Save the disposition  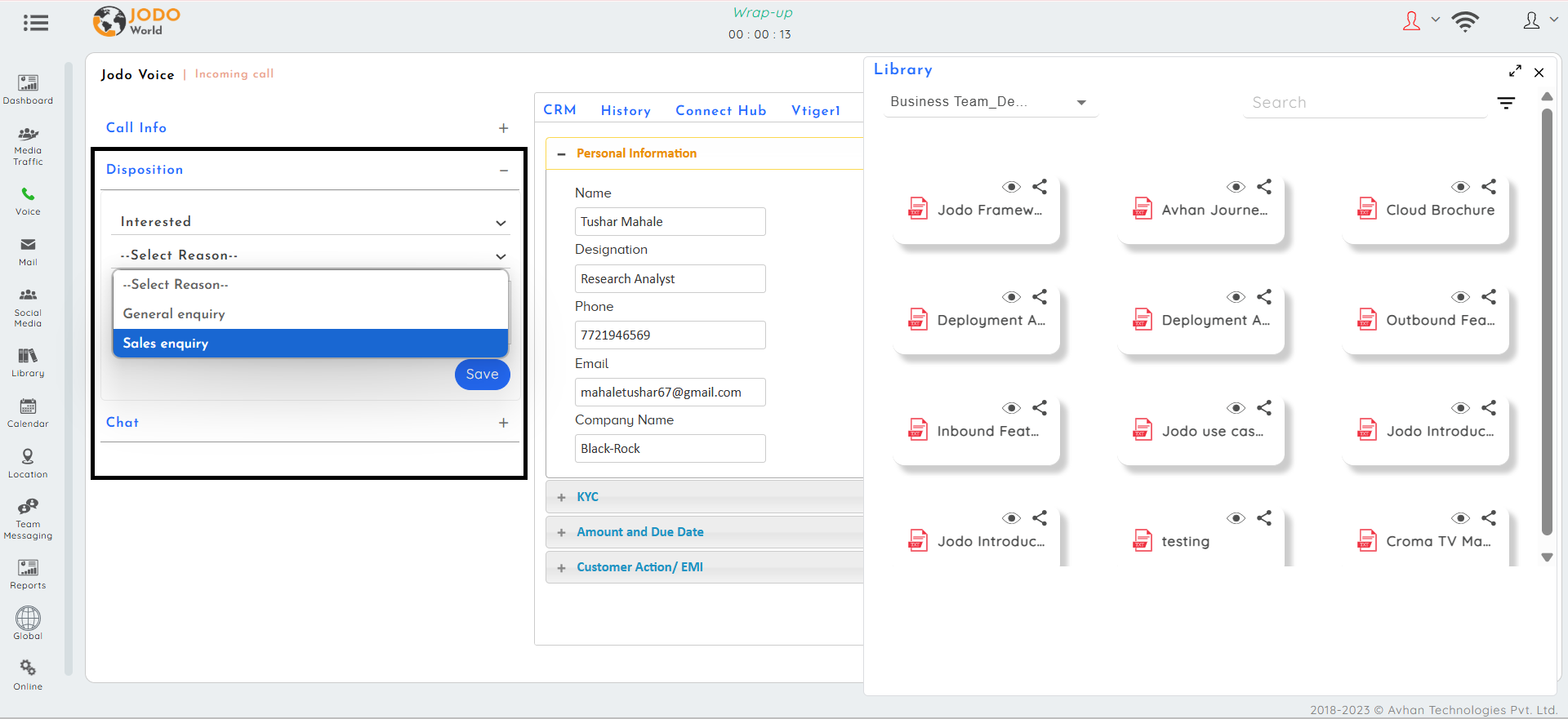(482, 375)
